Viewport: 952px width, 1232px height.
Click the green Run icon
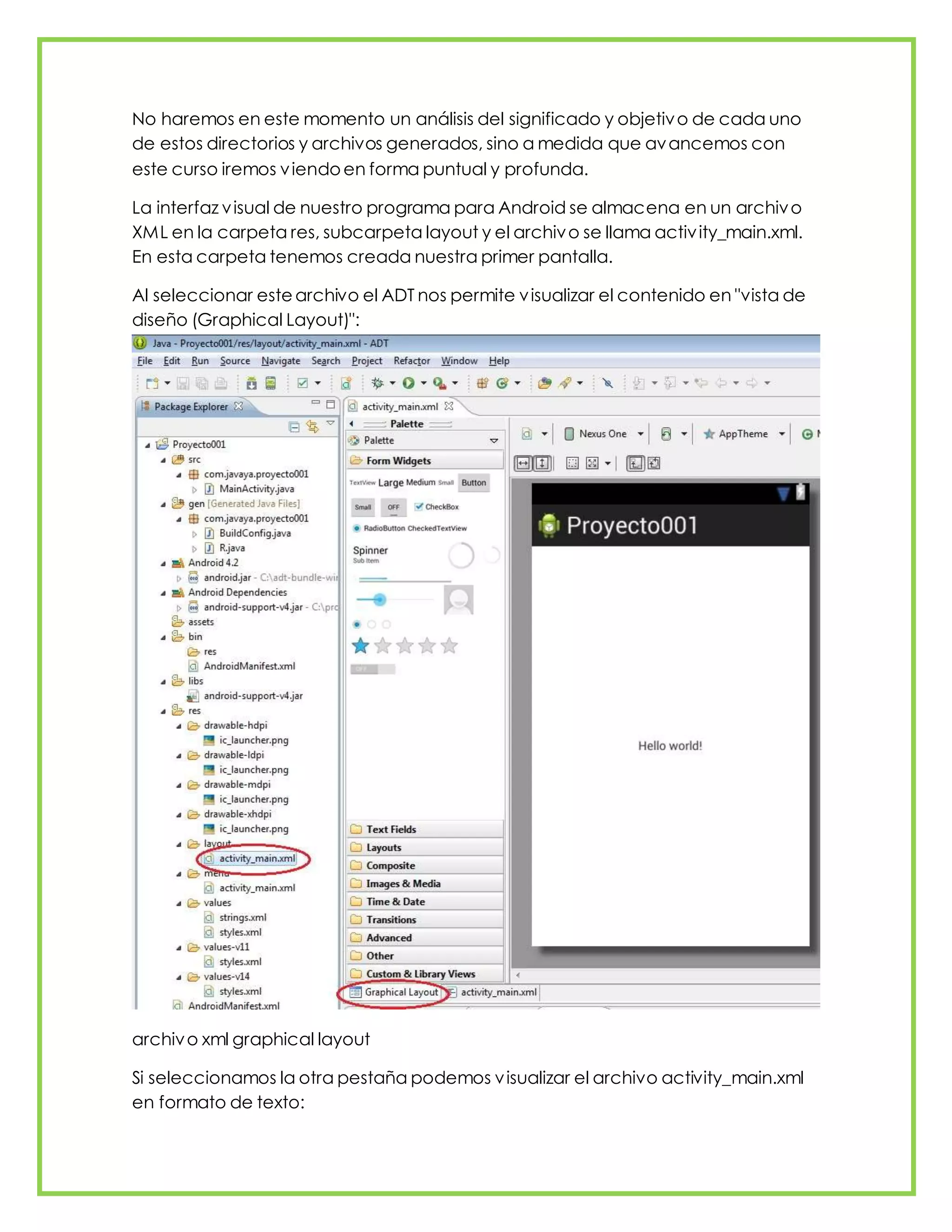pos(408,384)
